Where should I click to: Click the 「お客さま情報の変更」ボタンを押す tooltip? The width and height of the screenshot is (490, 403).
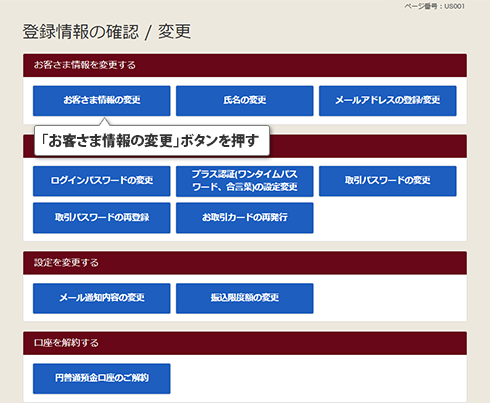pyautogui.click(x=152, y=140)
